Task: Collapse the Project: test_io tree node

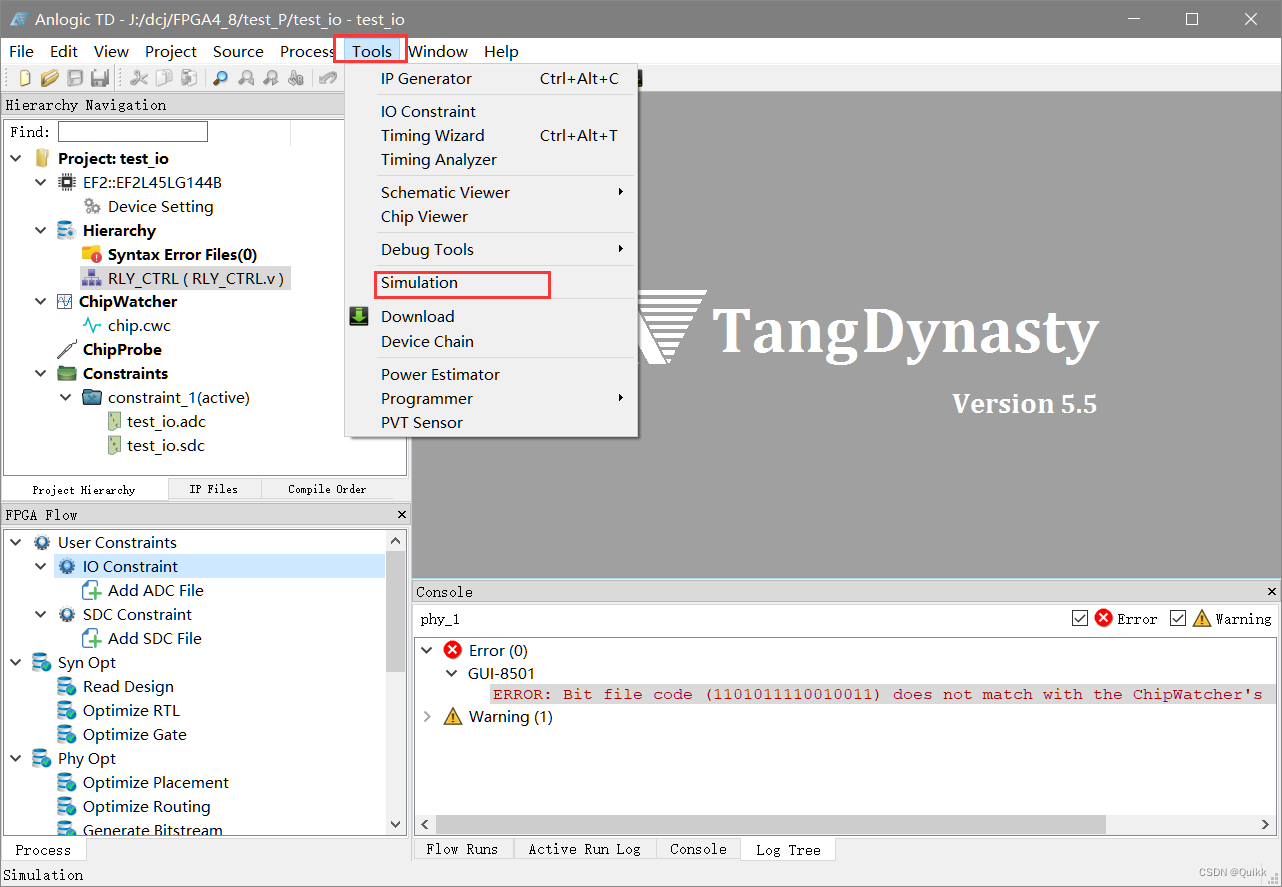Action: (x=16, y=158)
